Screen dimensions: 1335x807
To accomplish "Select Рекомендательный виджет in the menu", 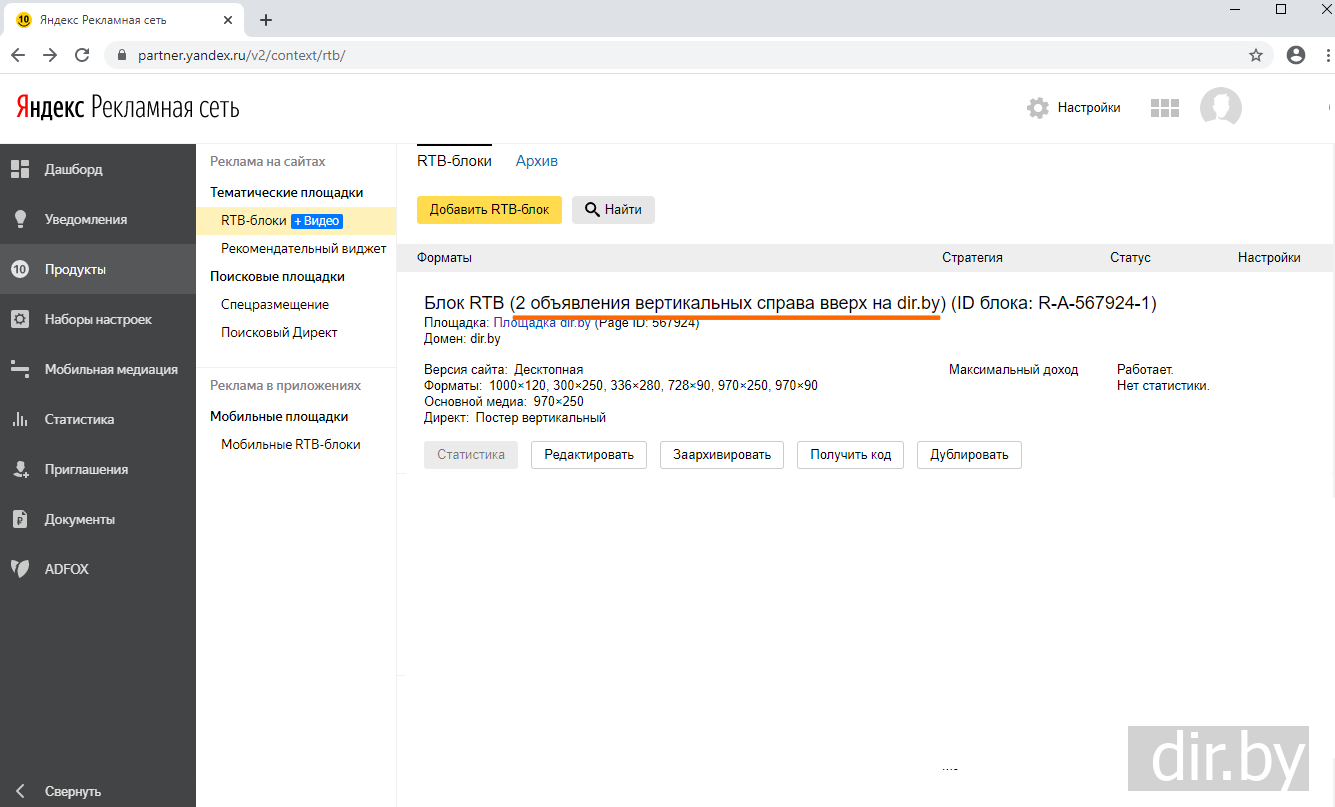I will pyautogui.click(x=303, y=248).
